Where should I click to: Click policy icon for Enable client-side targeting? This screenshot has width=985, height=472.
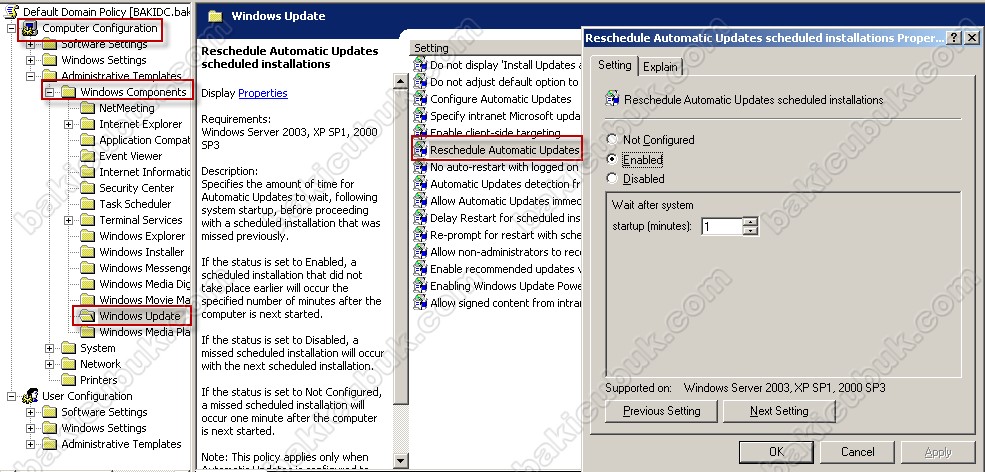tap(420, 133)
